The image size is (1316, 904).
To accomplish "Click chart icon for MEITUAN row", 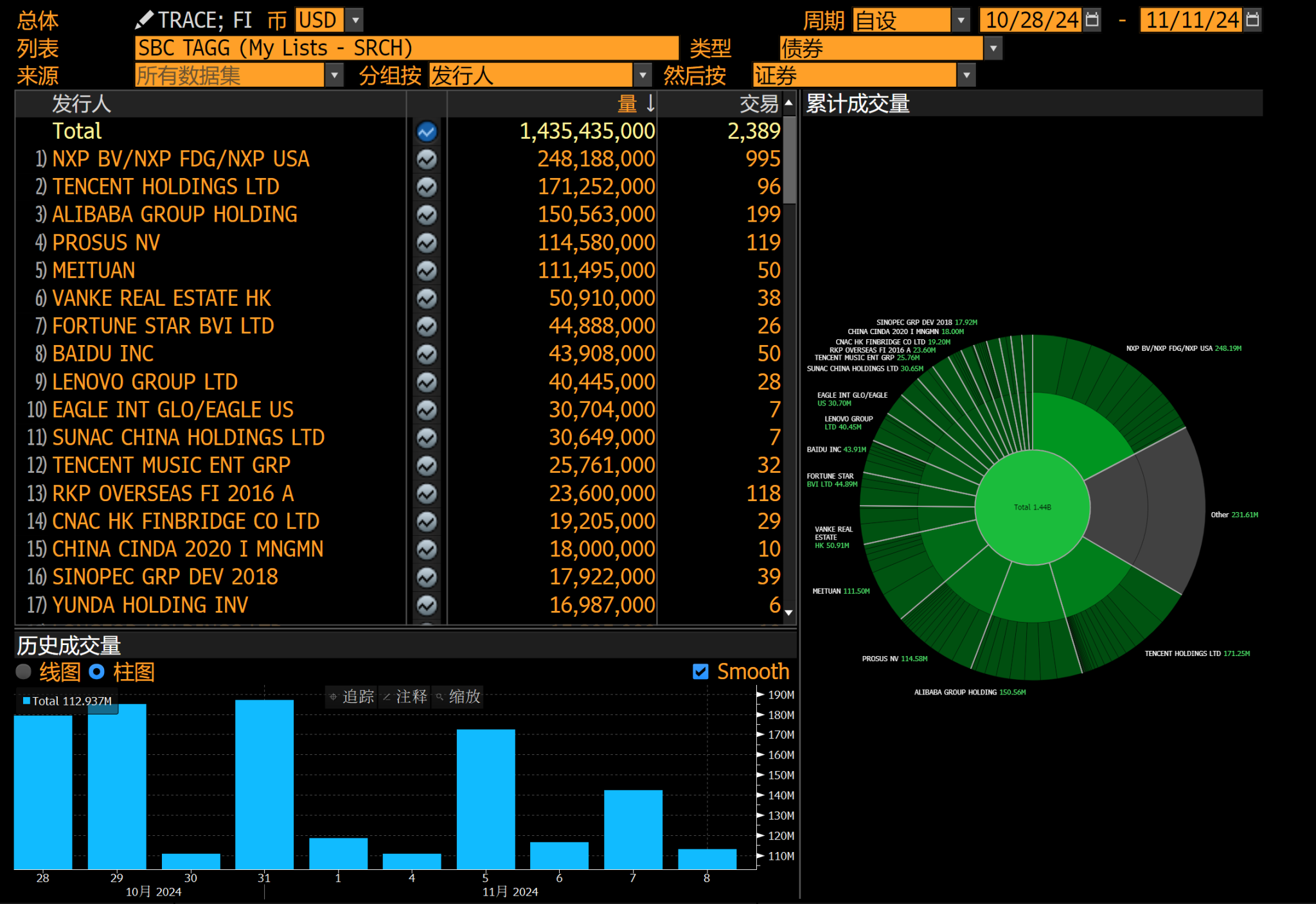I will (427, 270).
